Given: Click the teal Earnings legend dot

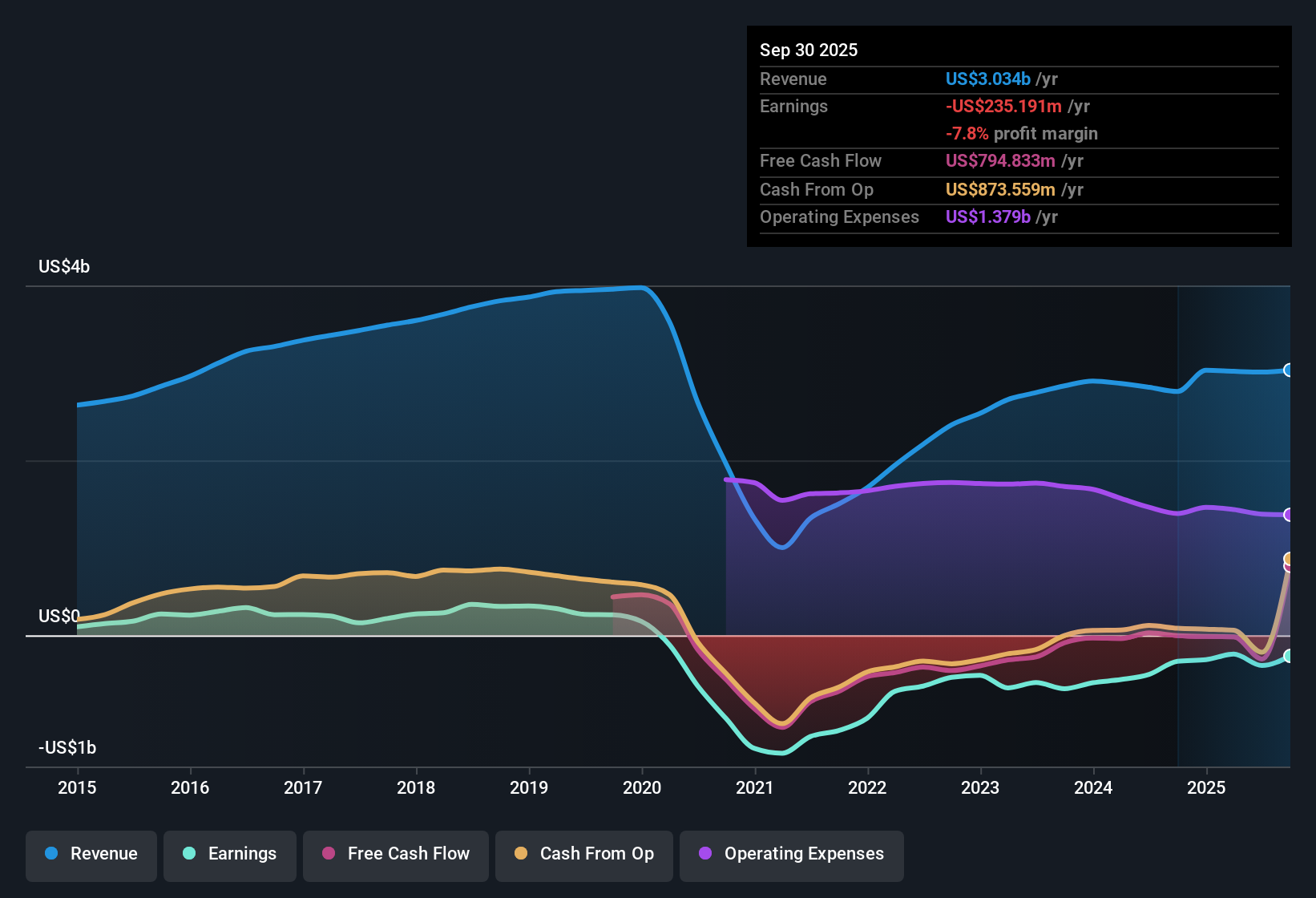Looking at the screenshot, I should pos(188,854).
